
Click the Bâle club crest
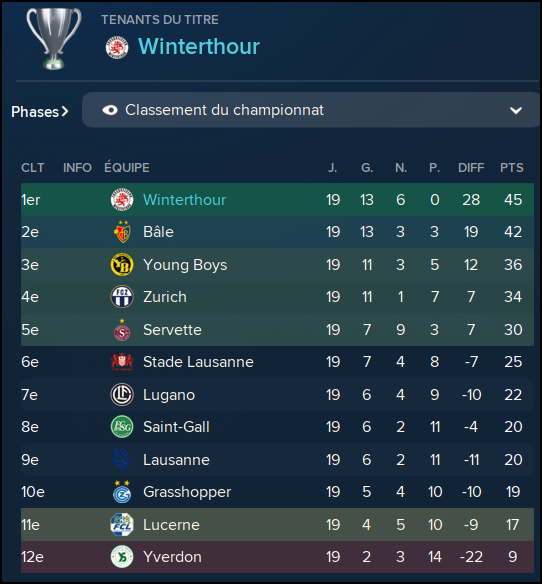tap(122, 231)
